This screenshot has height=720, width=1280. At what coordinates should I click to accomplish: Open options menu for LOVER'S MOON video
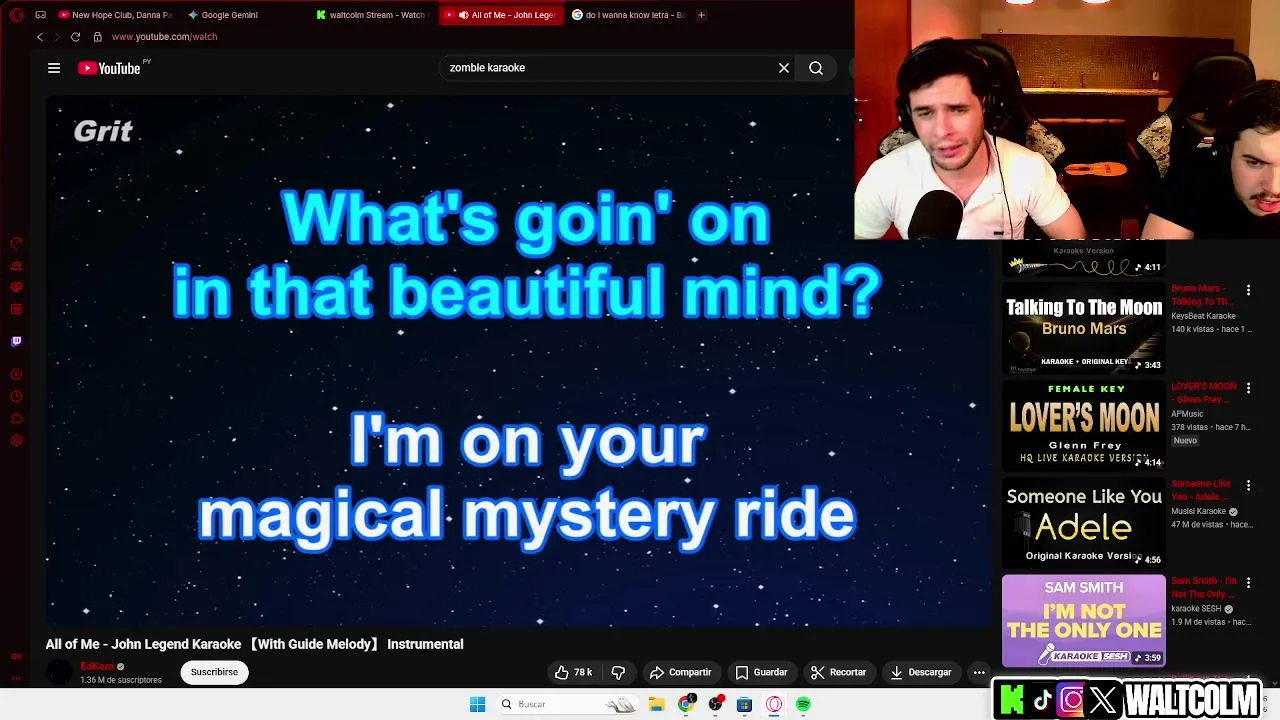tap(1248, 387)
